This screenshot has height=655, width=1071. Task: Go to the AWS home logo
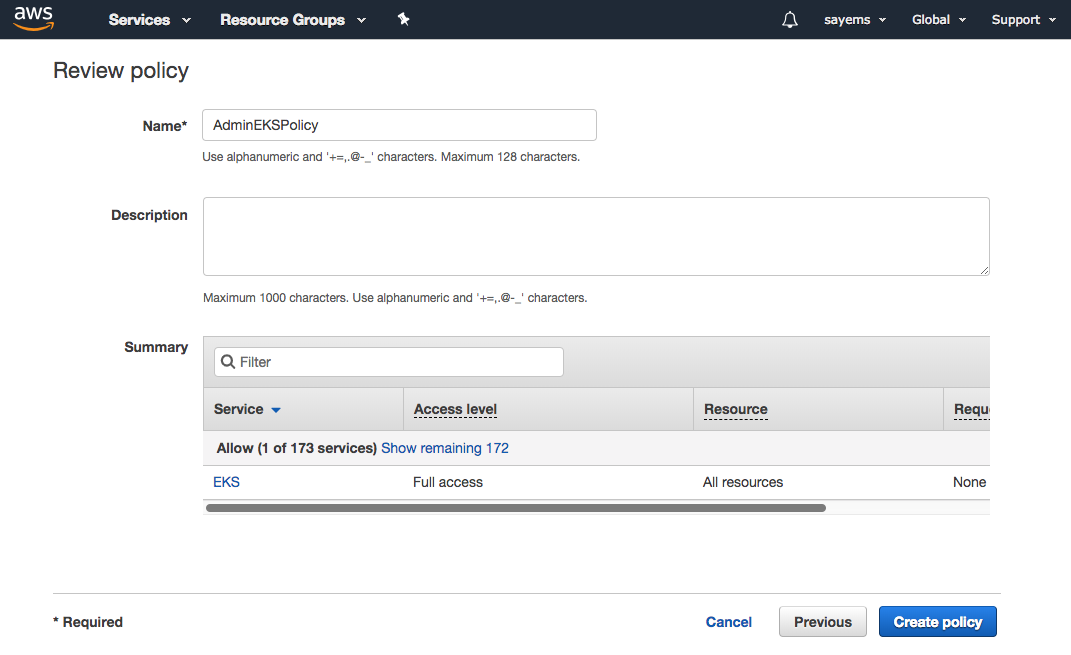click(33, 18)
